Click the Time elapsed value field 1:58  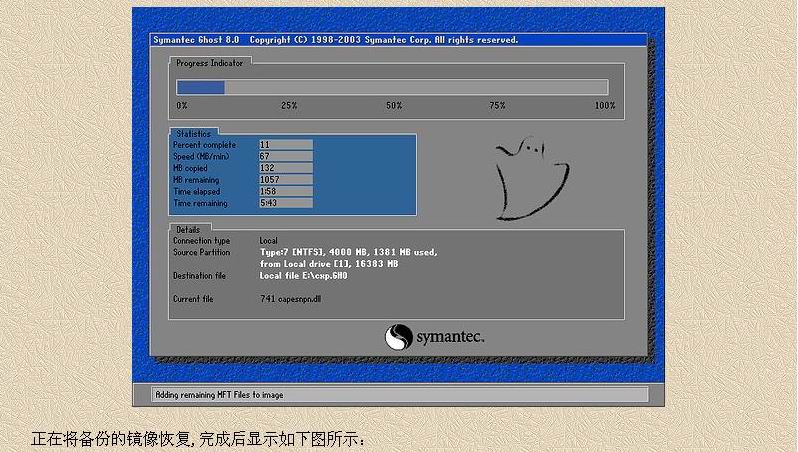pyautogui.click(x=286, y=191)
